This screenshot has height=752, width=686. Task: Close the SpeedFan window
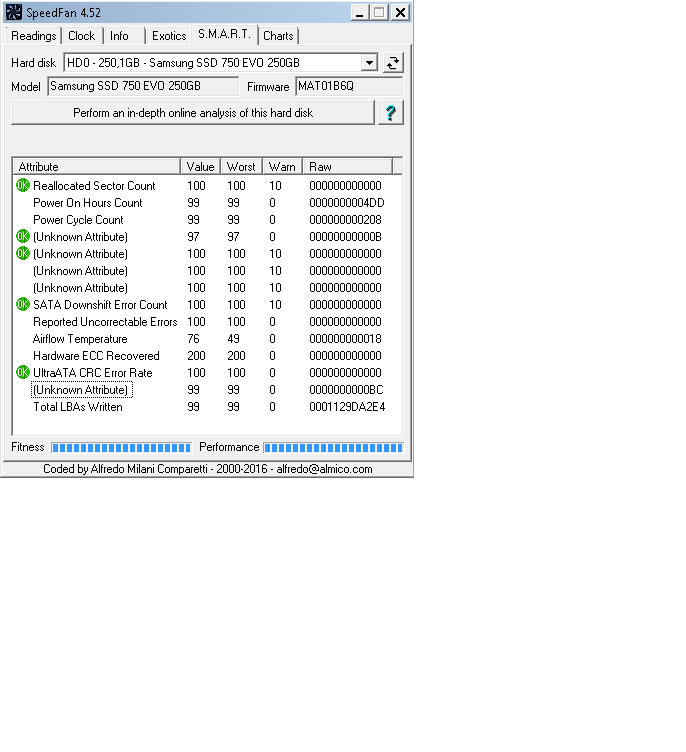pos(400,12)
